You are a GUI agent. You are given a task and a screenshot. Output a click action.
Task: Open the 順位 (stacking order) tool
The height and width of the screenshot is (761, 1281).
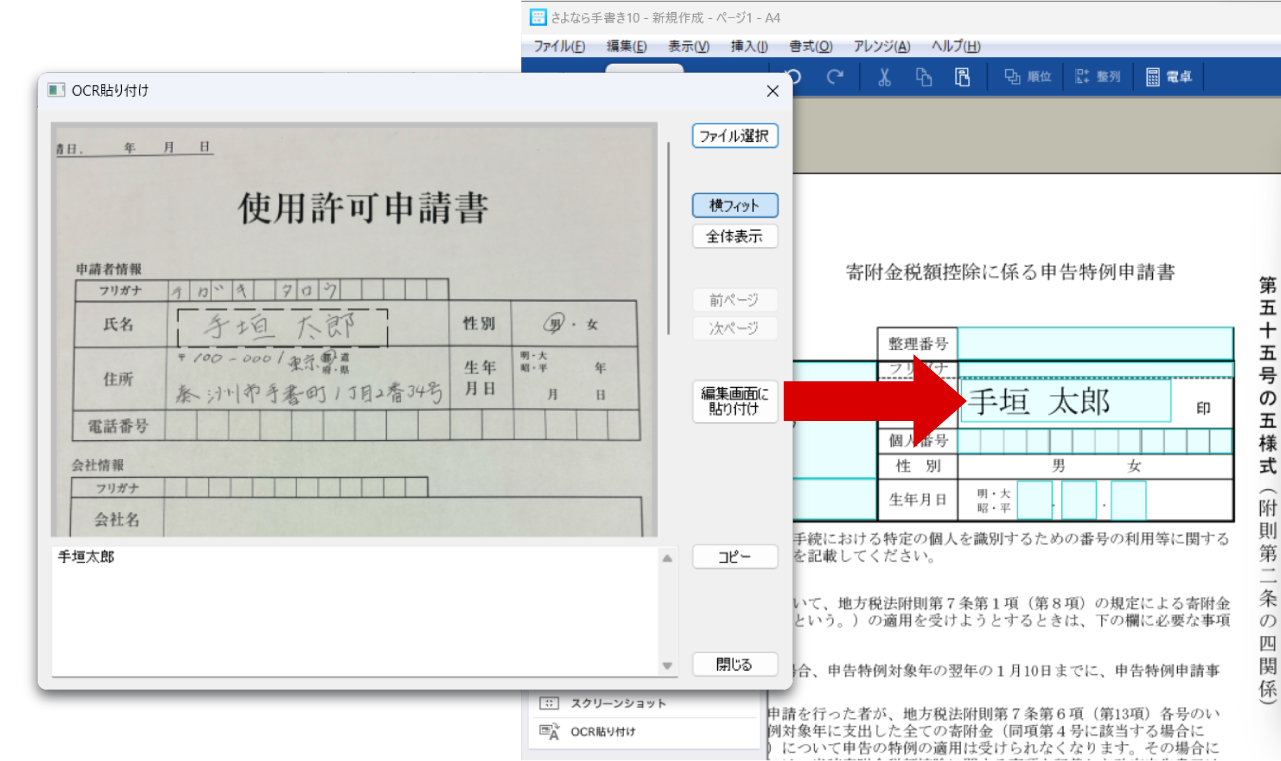pos(1026,77)
